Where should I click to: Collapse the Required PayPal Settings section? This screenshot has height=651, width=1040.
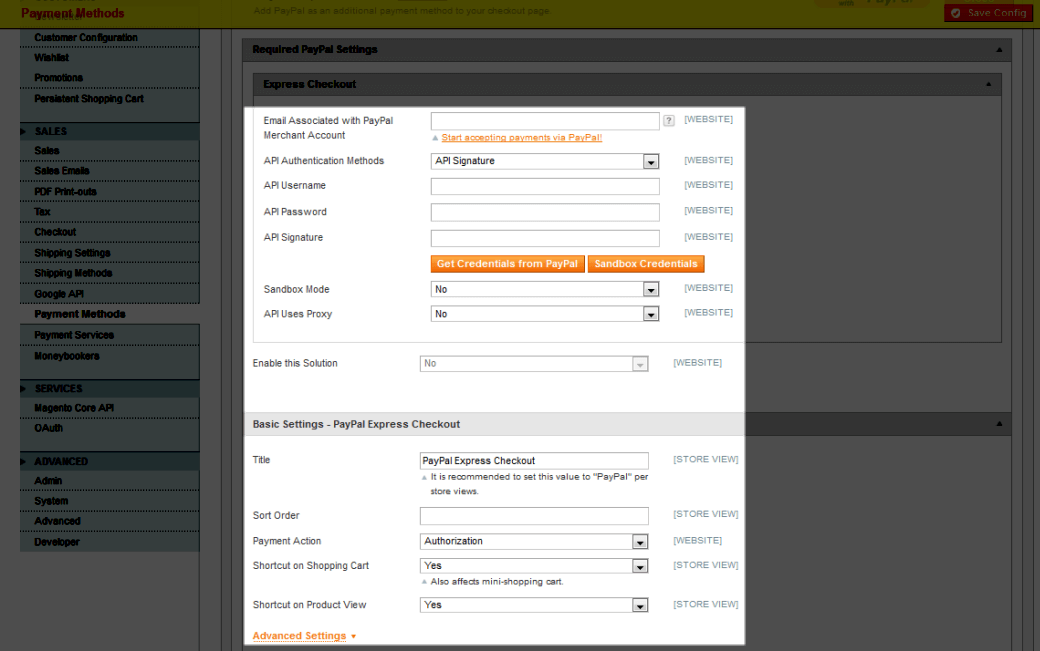click(x=998, y=49)
